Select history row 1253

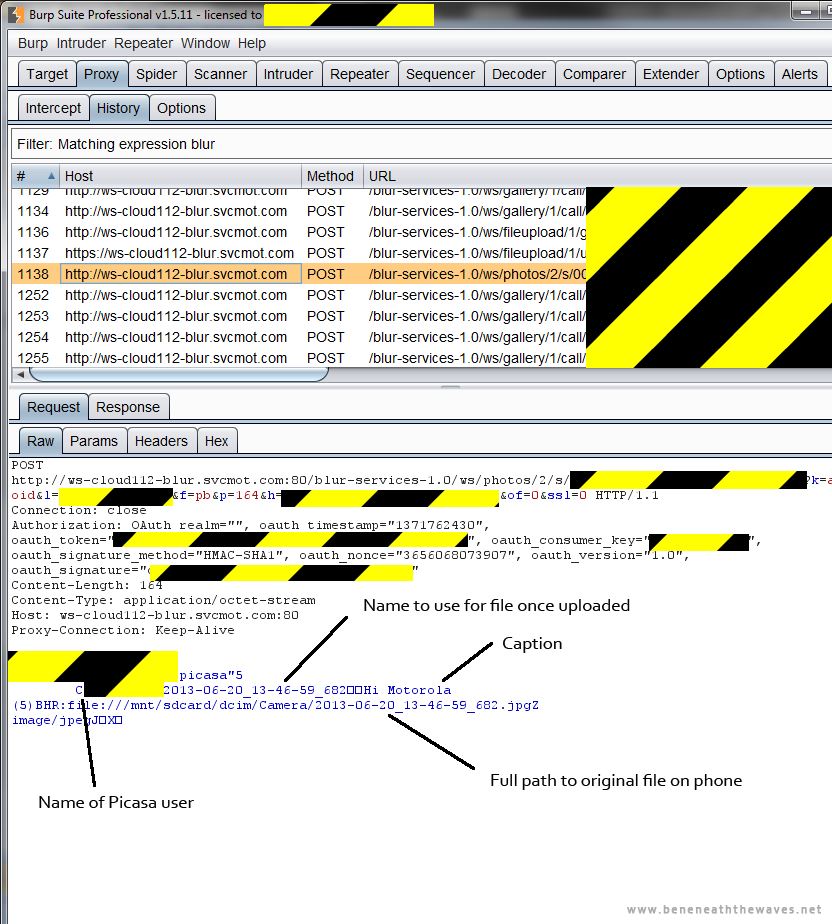[299, 316]
